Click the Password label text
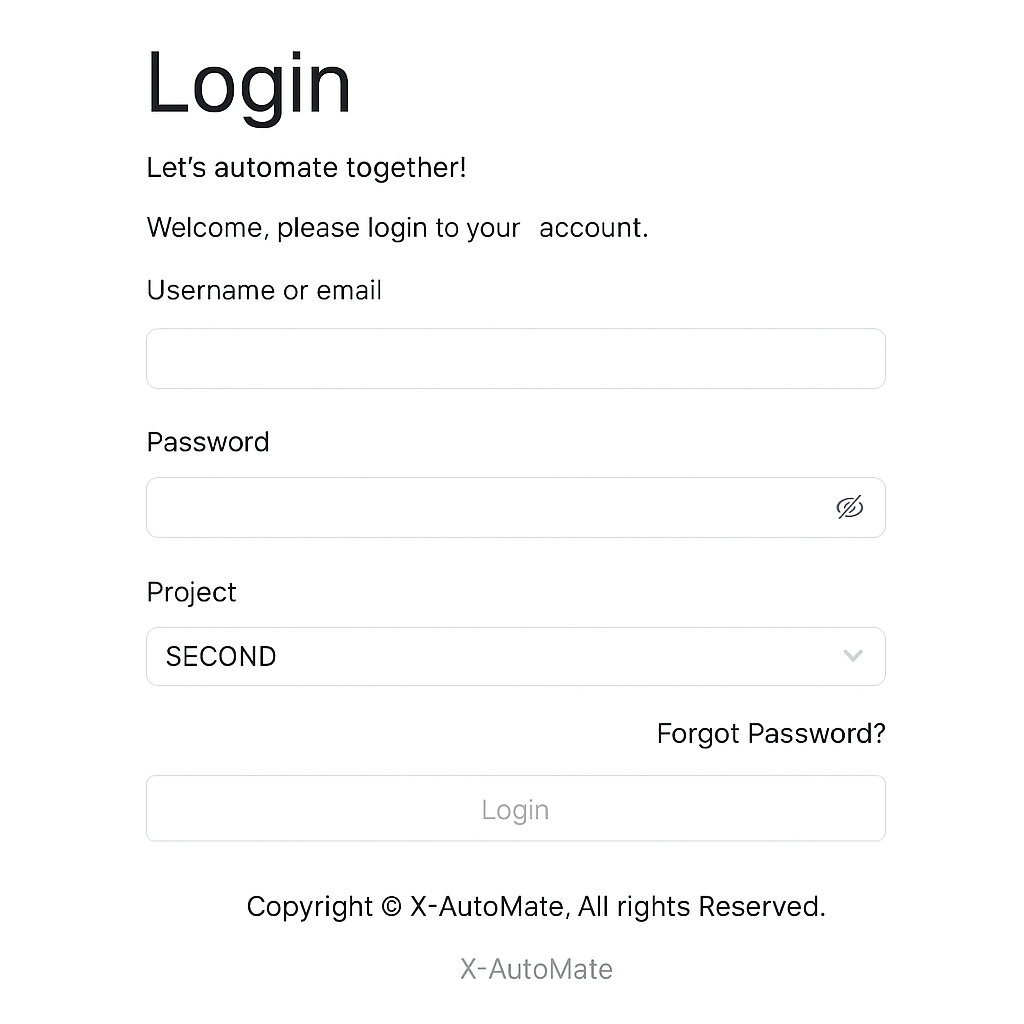1024x1024 pixels. (x=208, y=442)
